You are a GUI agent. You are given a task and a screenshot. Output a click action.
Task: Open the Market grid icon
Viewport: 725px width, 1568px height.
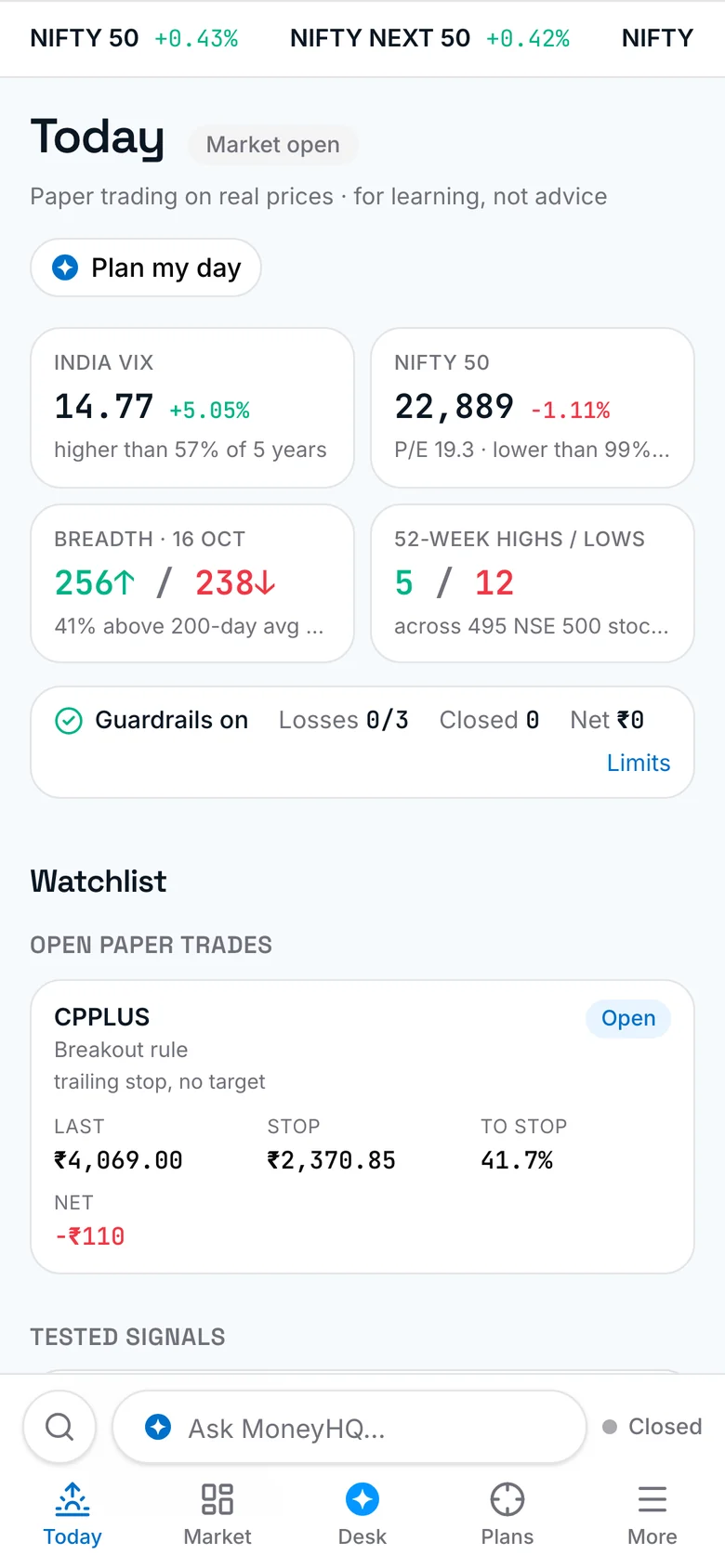217,1499
